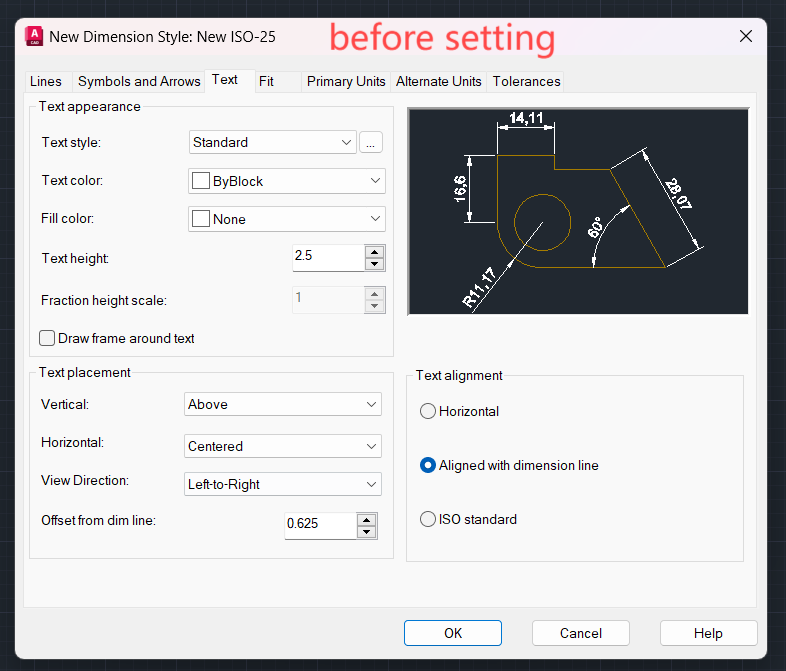The image size is (786, 671).
Task: Pick a Fill color from swatch dropdown
Action: 286,219
